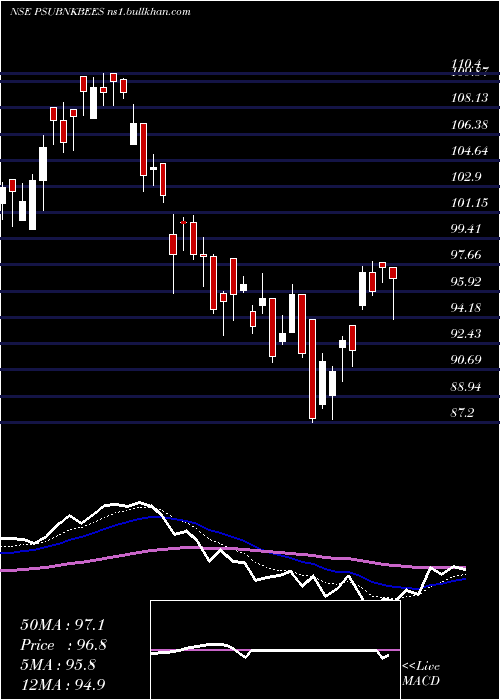Select the 90.69 price level label
Image resolution: width=500 pixels, height=700 pixels.
[x=467, y=360]
